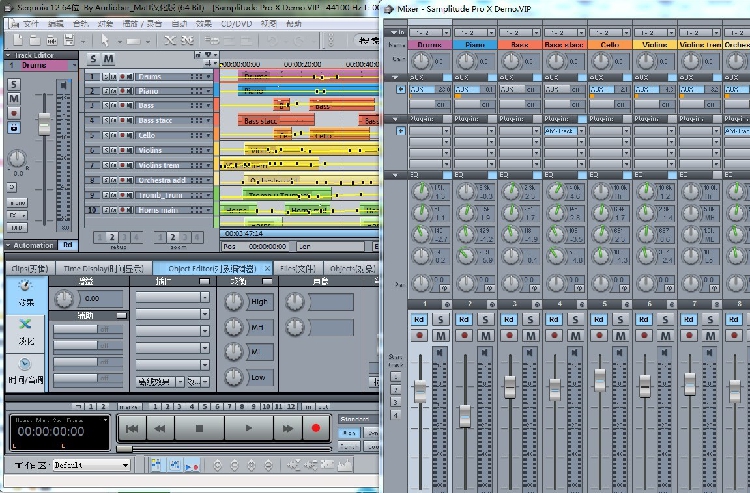Create a new project with the blank page icon

point(18,40)
